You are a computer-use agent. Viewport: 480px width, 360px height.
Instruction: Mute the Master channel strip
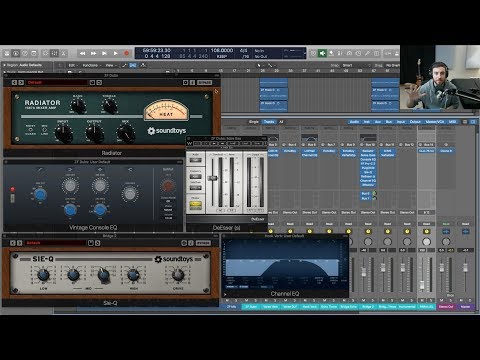click(x=461, y=300)
